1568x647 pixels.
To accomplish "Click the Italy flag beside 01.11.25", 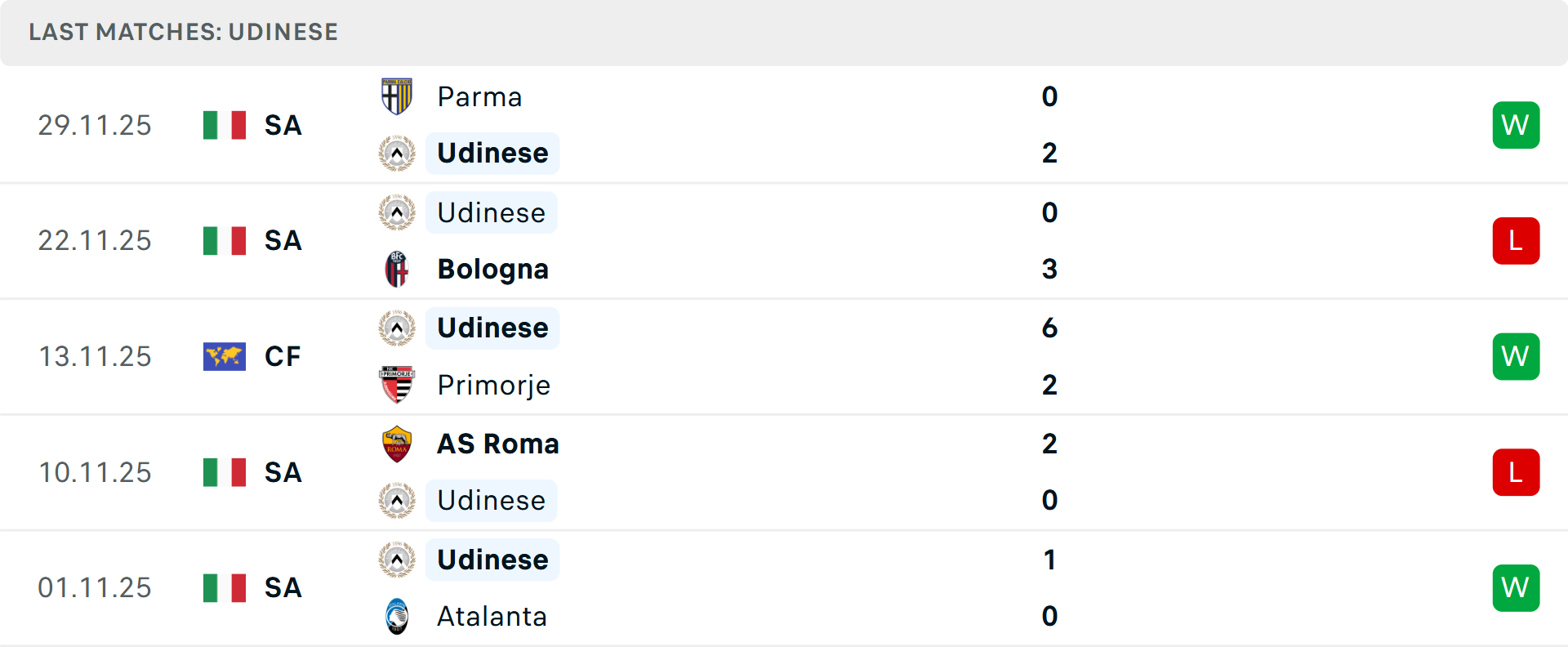I will [224, 587].
